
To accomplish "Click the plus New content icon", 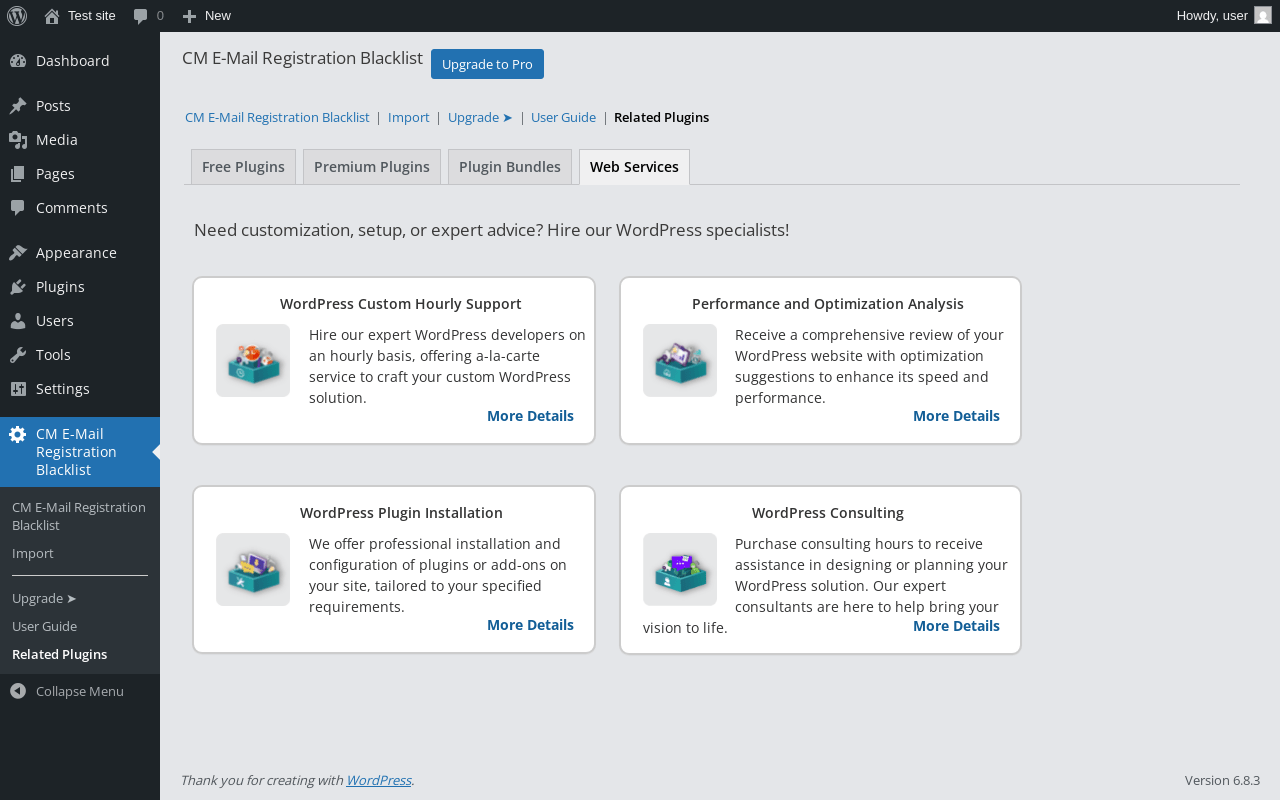I will click(x=189, y=16).
